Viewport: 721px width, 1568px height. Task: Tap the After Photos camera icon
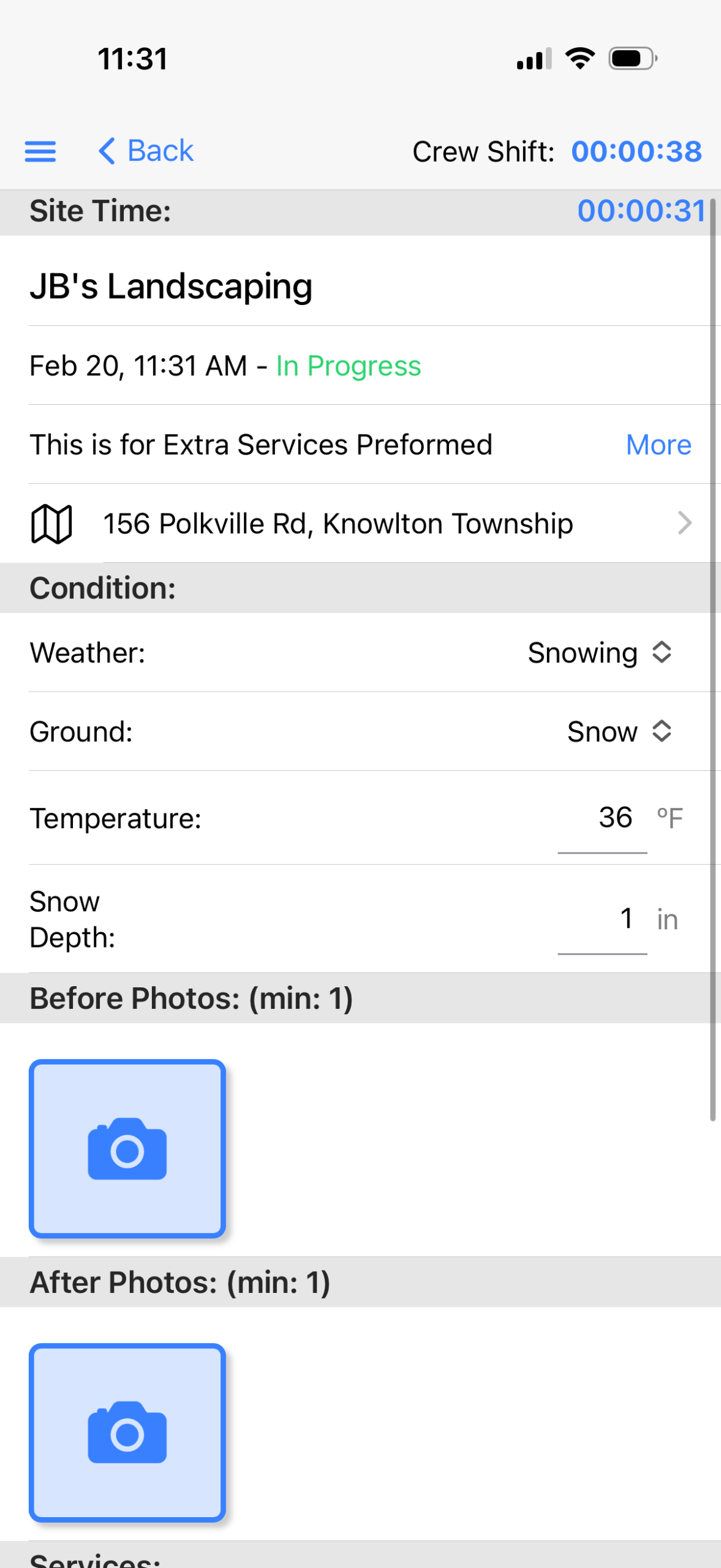127,1432
